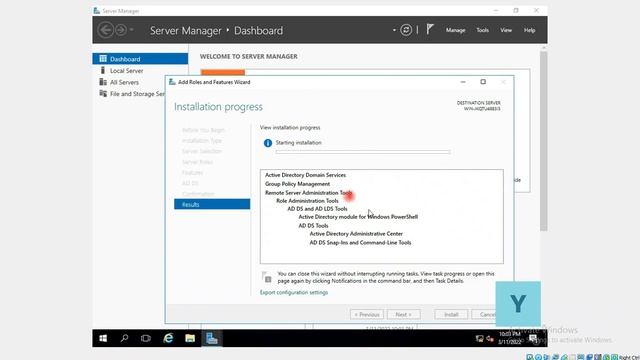Click the Server Manager back arrow
Viewport: 640px width, 360px height.
tap(106, 30)
